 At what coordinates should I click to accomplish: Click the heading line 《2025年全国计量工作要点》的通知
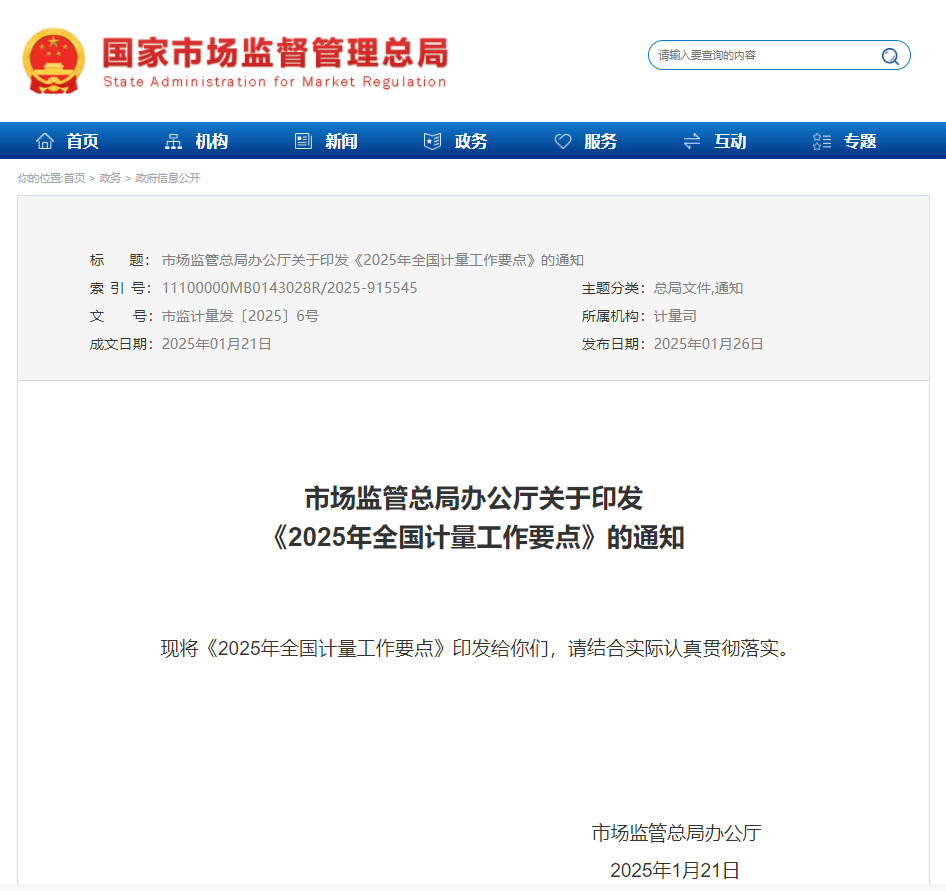tap(474, 537)
